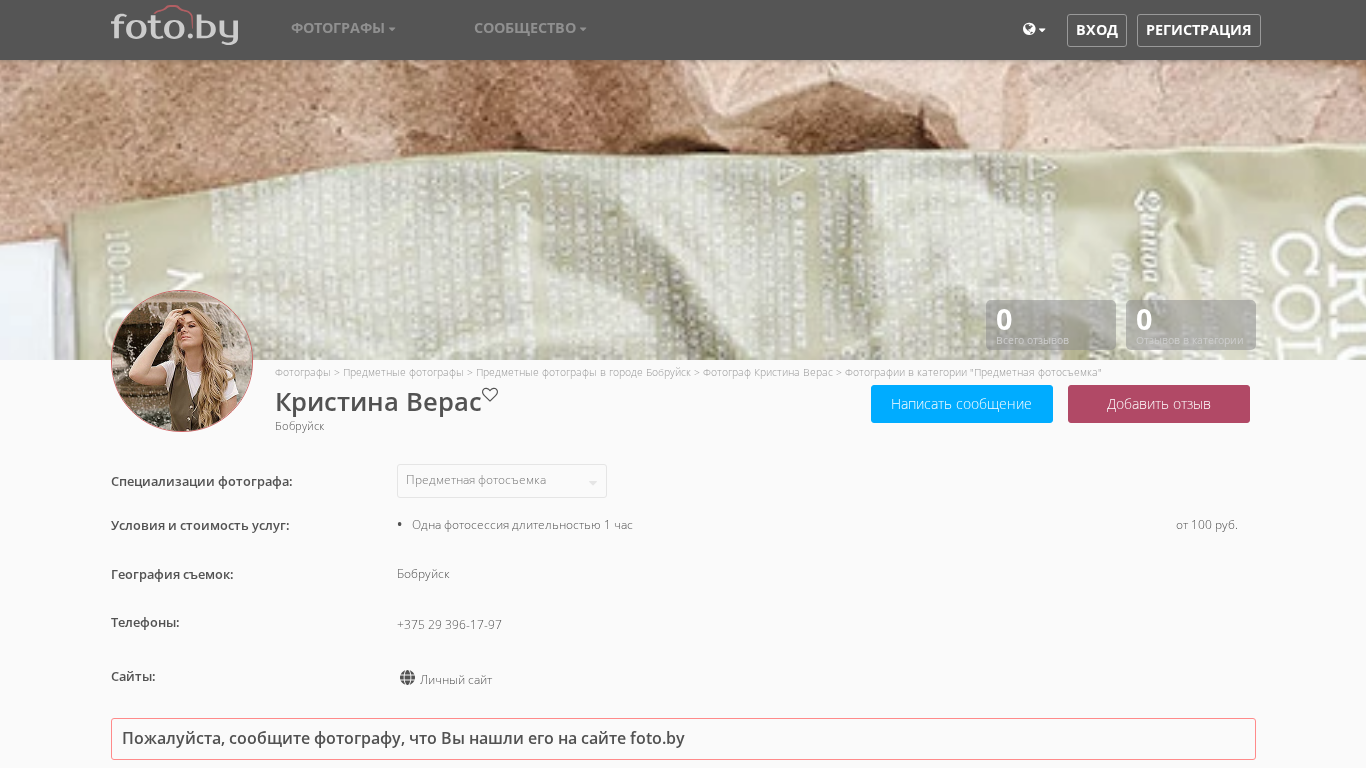This screenshot has height=768, width=1366.
Task: Add Кристина Верас to favorites with heart
Action: (x=490, y=395)
